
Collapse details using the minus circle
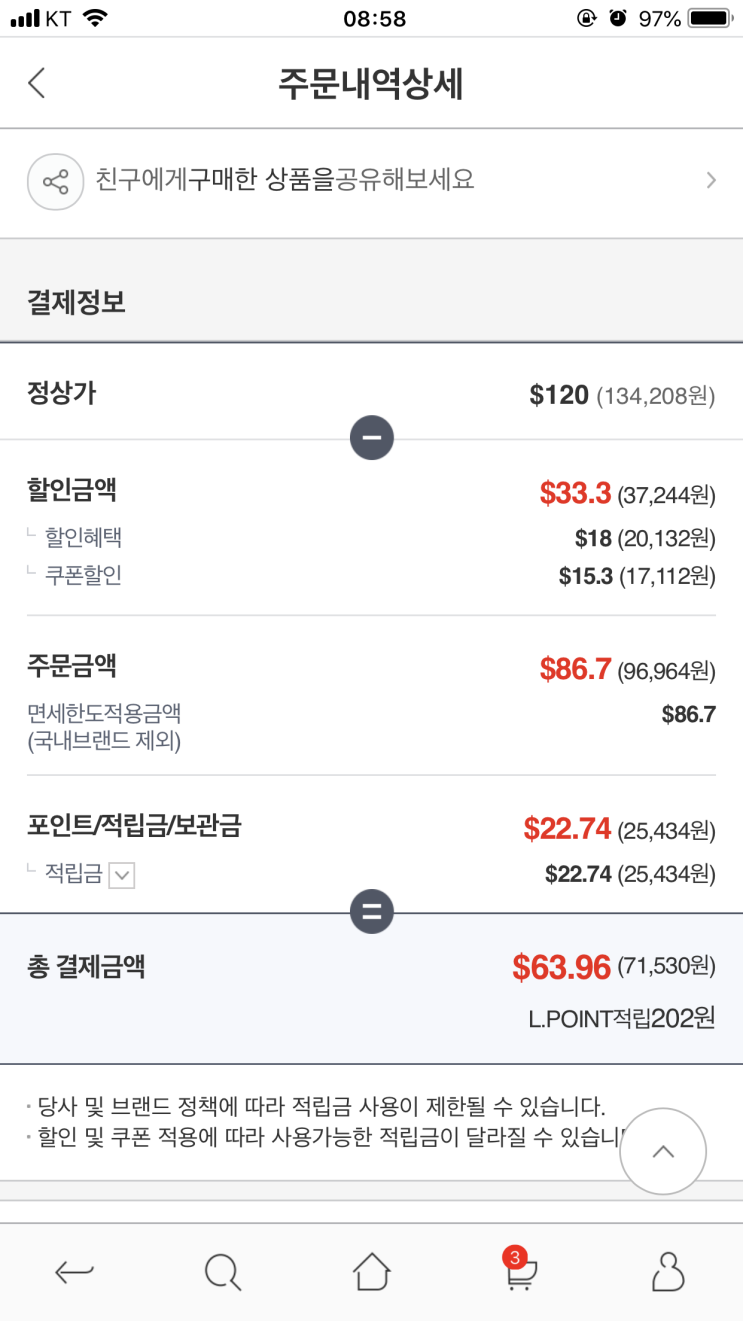(x=372, y=438)
